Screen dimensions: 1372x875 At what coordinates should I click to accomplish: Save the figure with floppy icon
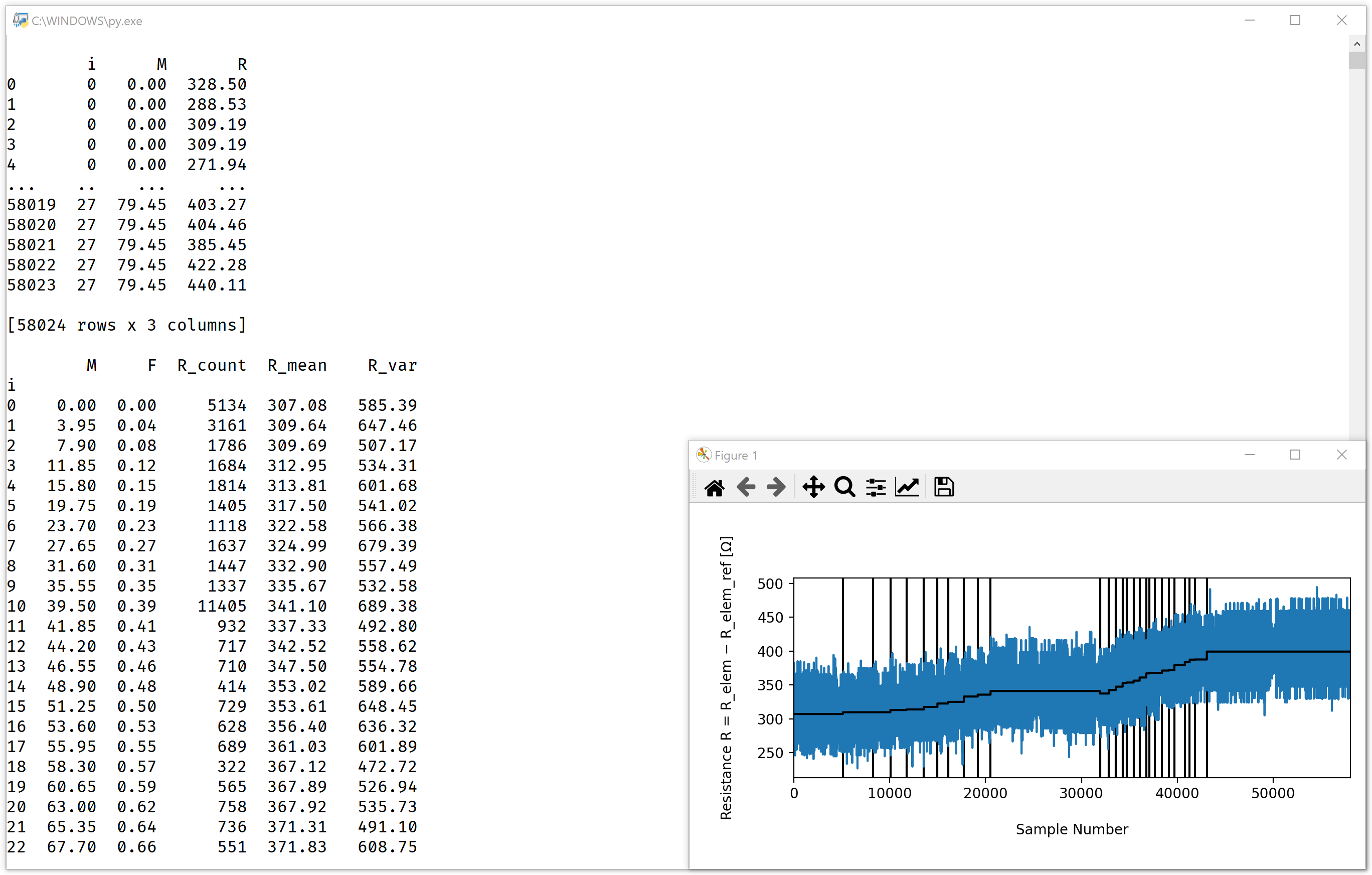pyautogui.click(x=944, y=487)
